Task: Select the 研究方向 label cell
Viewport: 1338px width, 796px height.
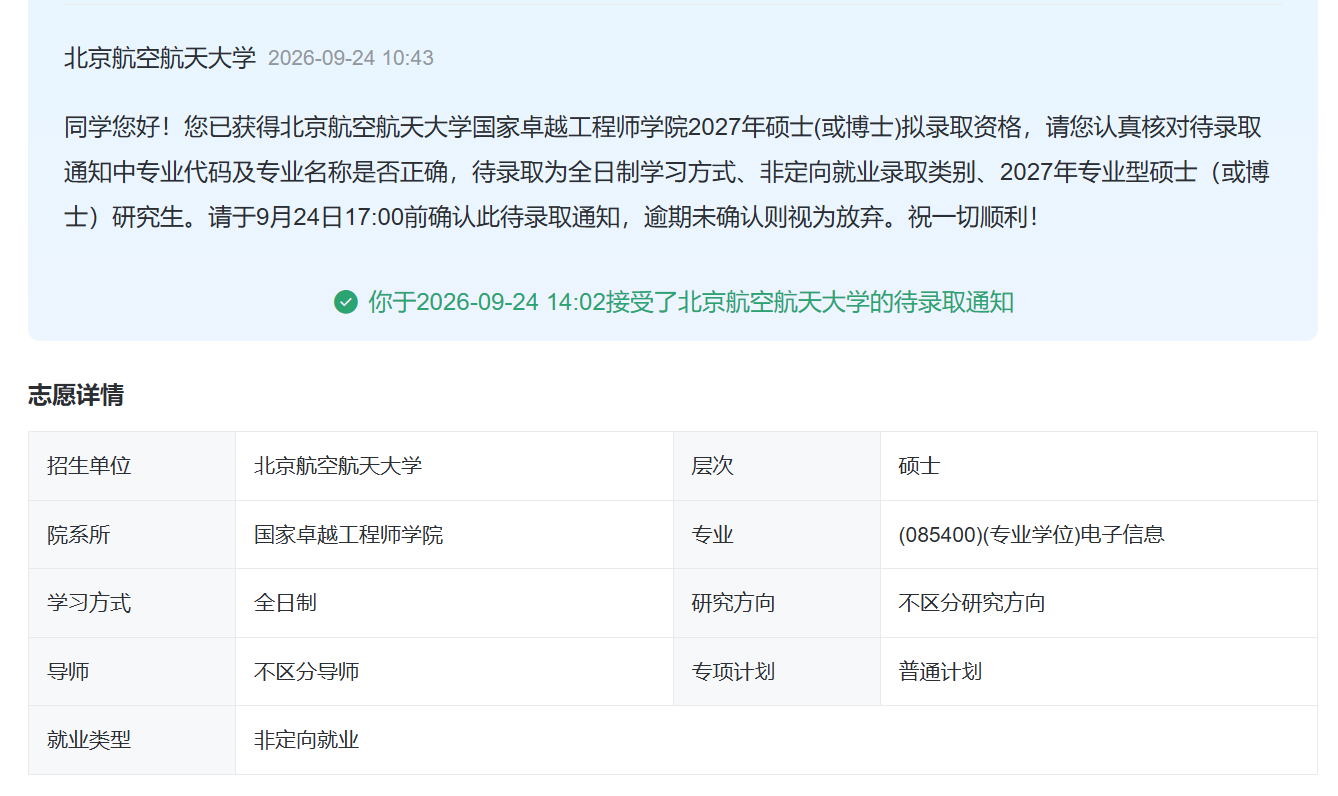Action: (x=777, y=603)
